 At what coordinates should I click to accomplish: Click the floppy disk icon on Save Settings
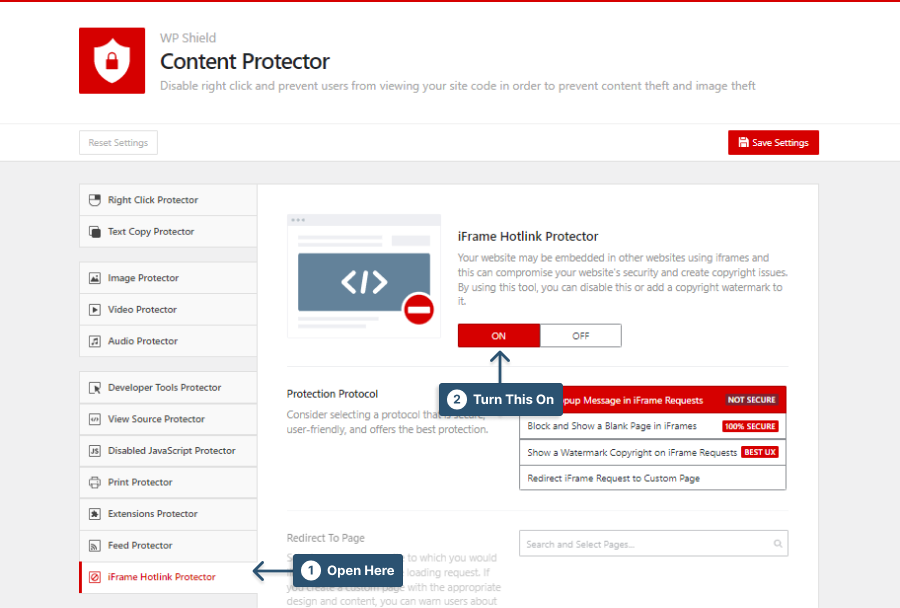[743, 142]
